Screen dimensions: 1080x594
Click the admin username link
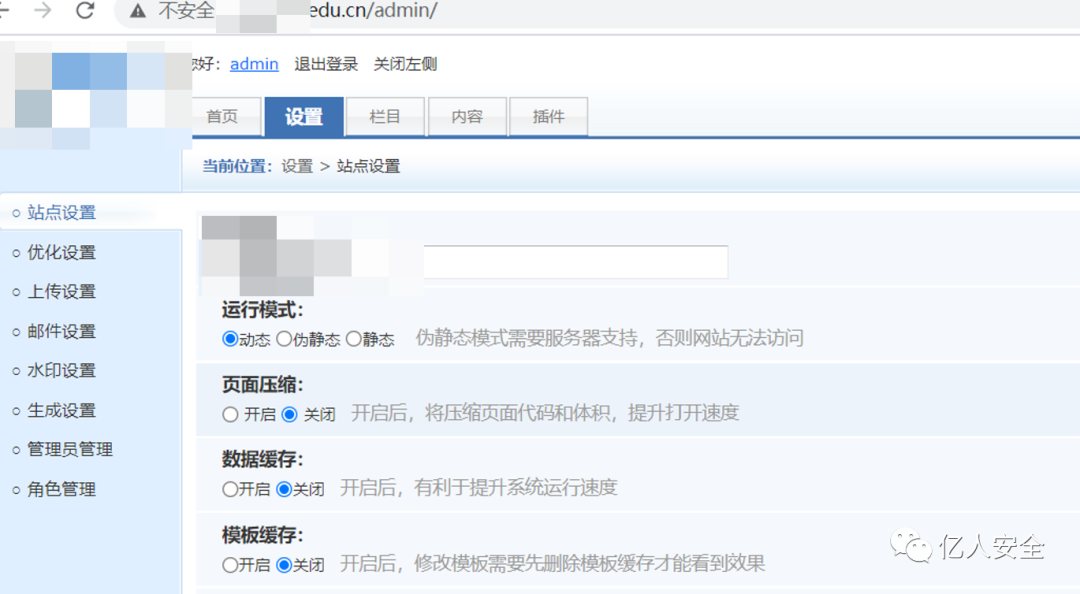coord(253,63)
